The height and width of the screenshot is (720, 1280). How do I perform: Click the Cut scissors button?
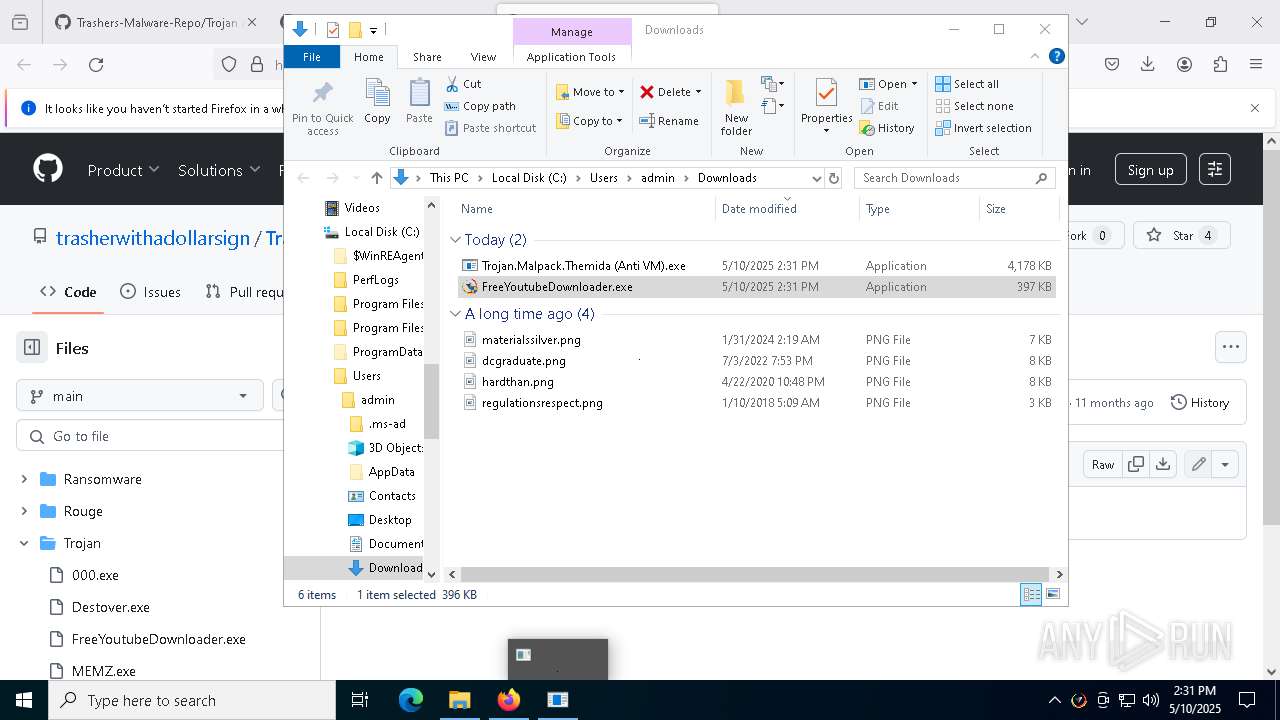pyautogui.click(x=463, y=84)
